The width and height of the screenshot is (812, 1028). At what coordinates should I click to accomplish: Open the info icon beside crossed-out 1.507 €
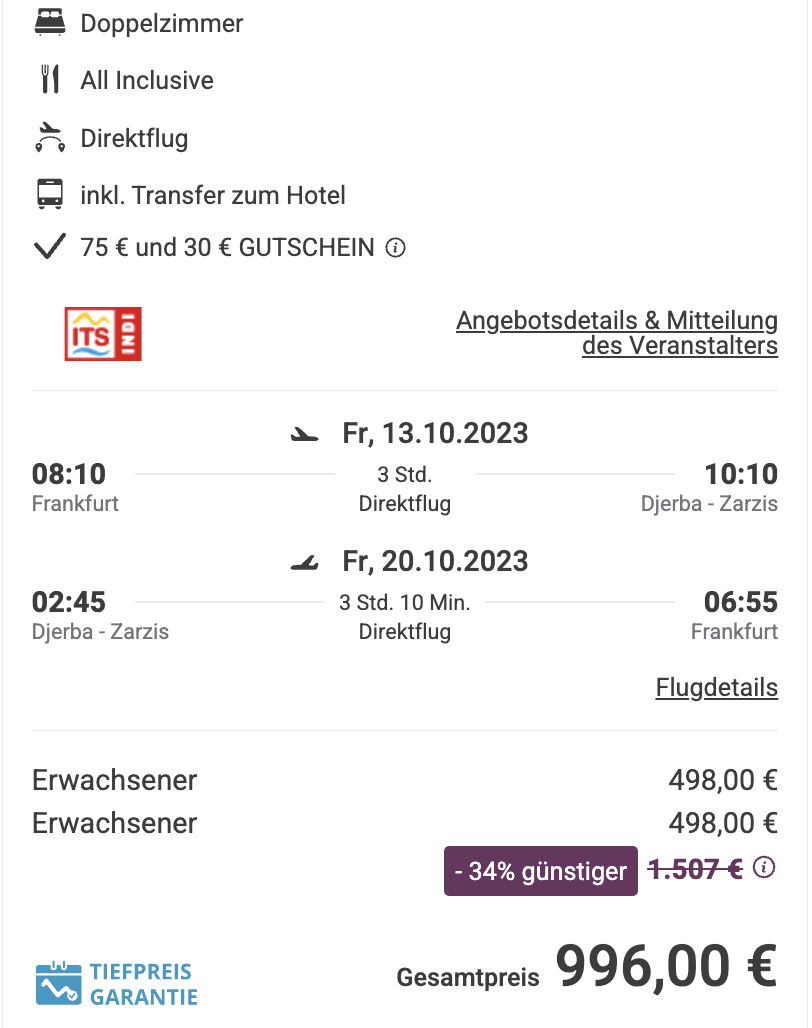point(764,868)
